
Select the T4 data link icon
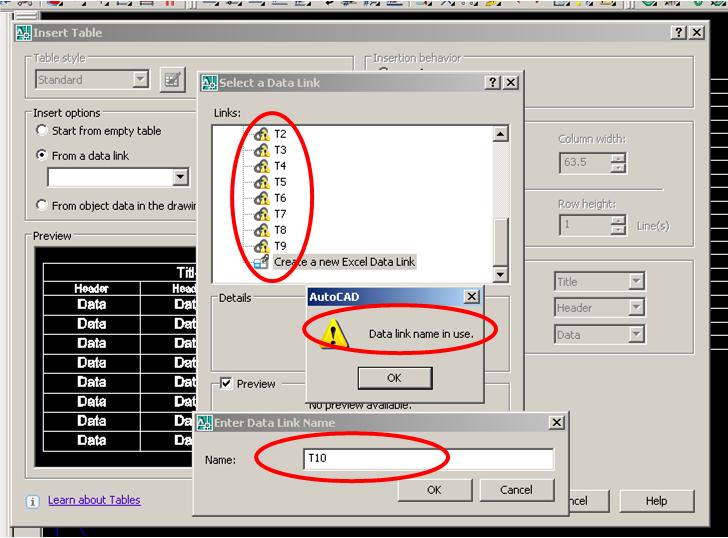click(262, 166)
